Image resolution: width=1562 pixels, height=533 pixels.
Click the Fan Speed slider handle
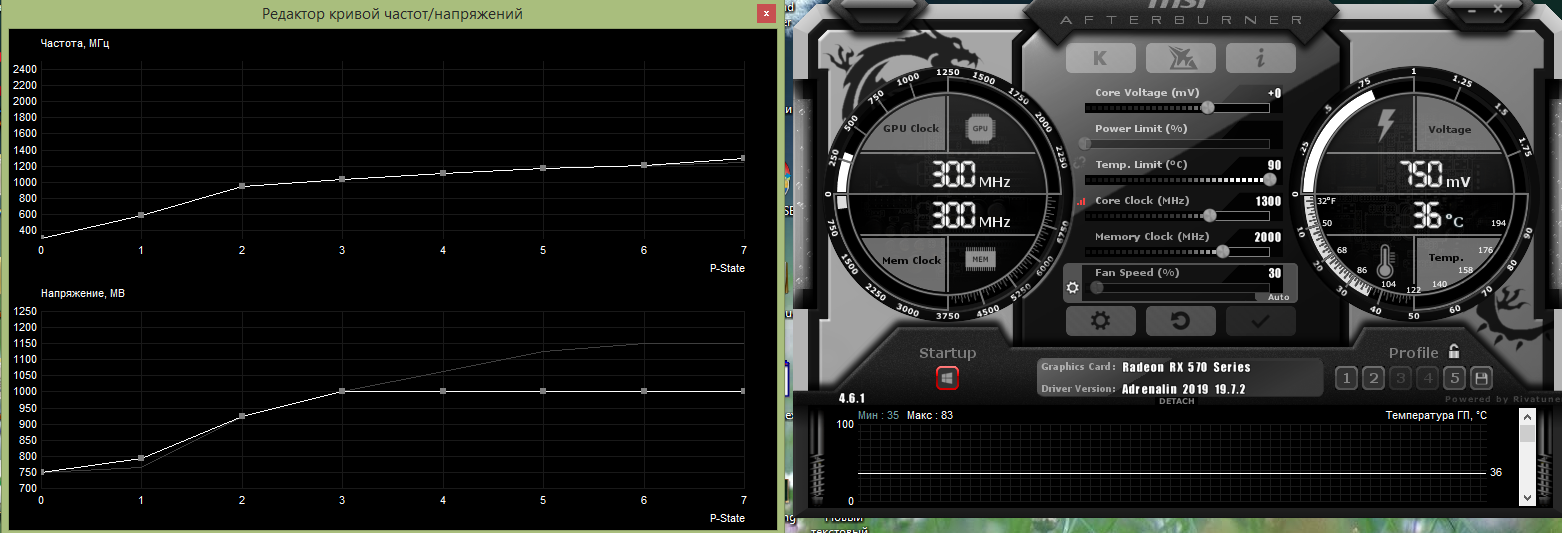point(1097,287)
